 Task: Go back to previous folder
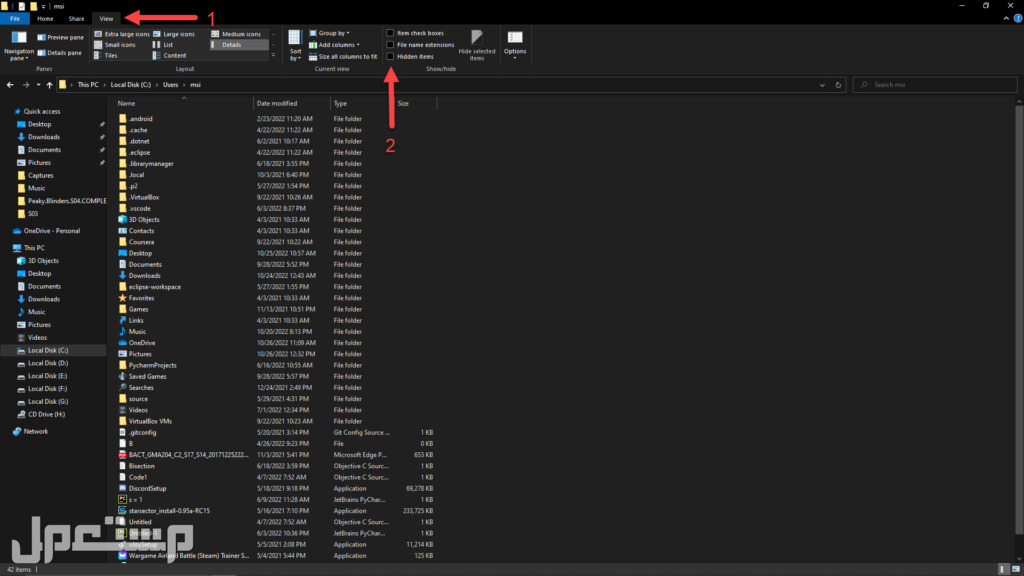click(10, 85)
